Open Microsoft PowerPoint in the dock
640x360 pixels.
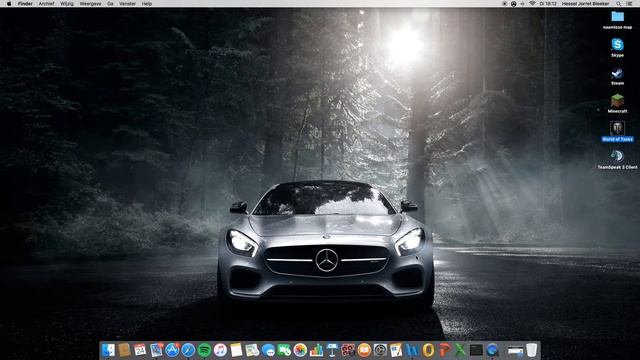pos(444,350)
